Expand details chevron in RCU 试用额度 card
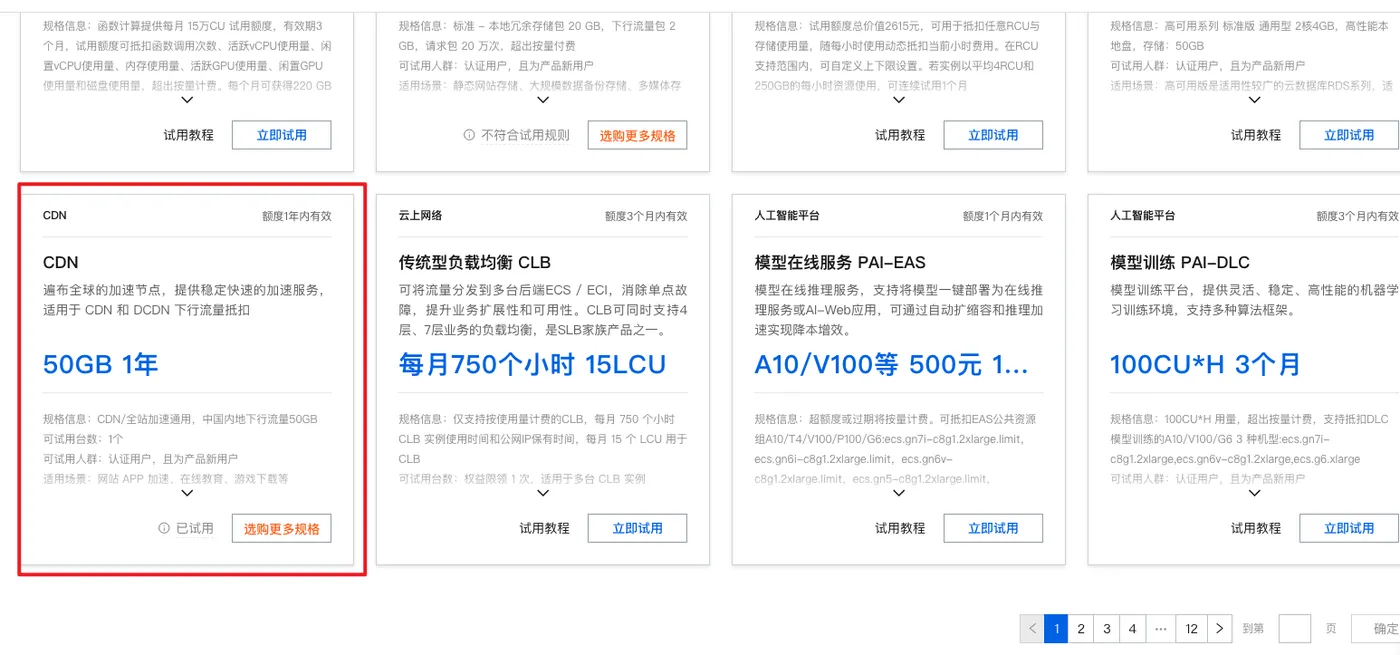Viewport: 1400px width, 655px height. pos(899,100)
